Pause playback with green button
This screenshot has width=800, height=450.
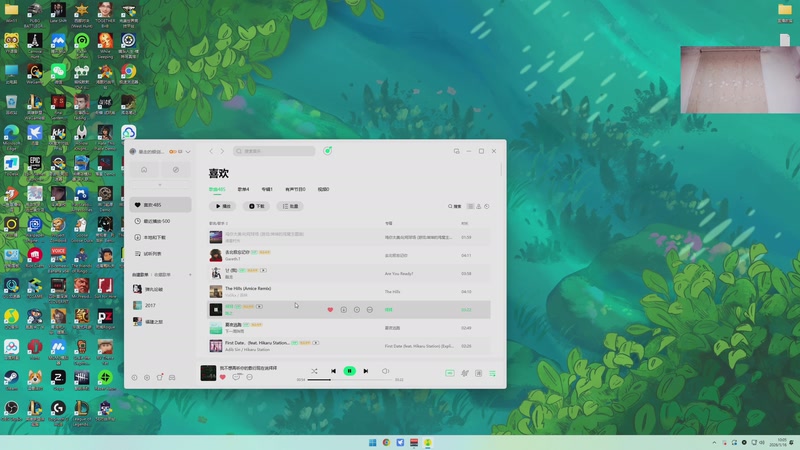349,371
